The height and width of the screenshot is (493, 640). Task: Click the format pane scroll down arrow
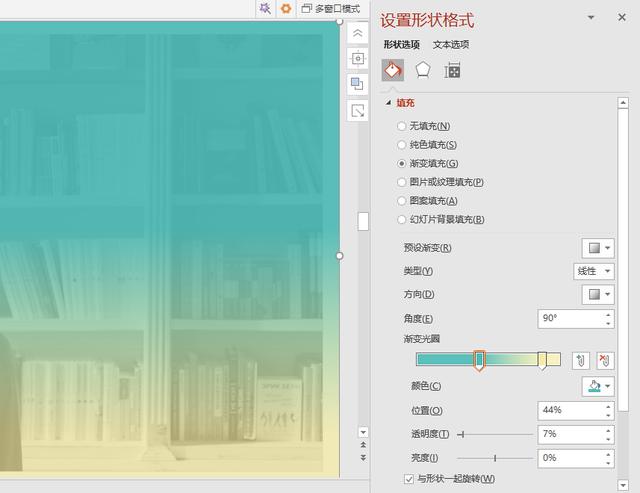(x=623, y=485)
